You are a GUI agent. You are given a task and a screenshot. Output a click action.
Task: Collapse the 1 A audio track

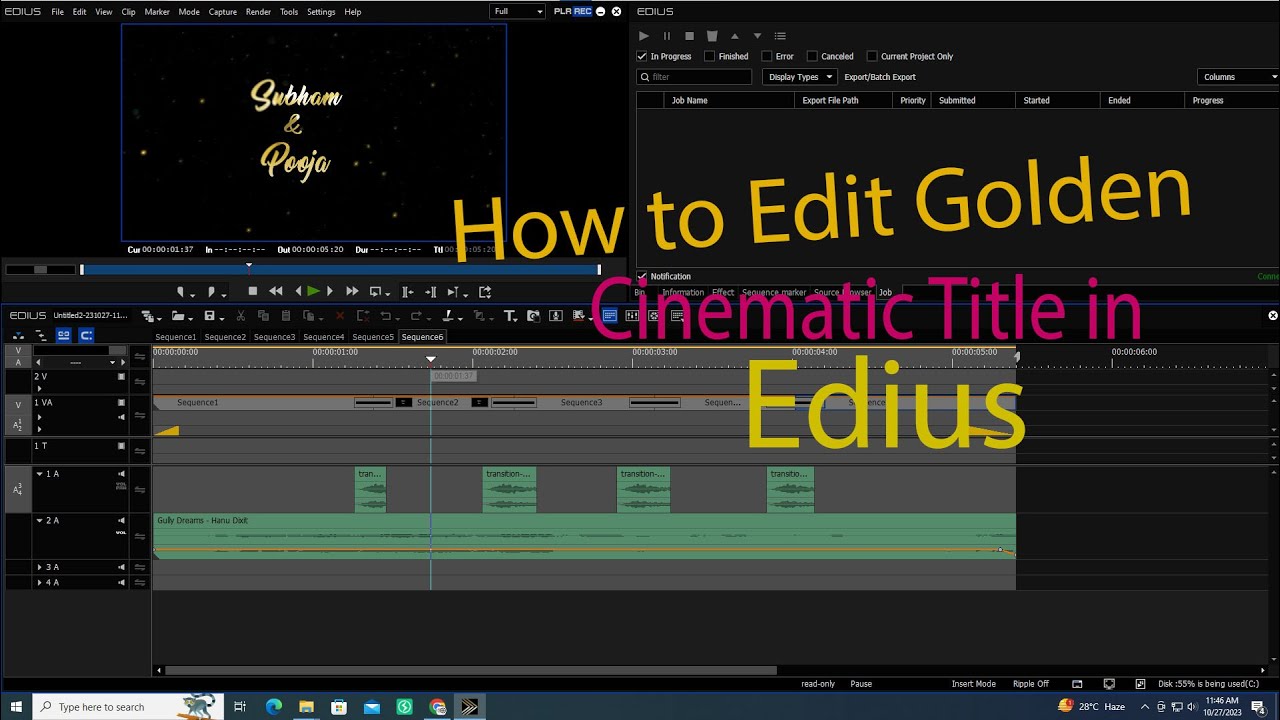(40, 474)
